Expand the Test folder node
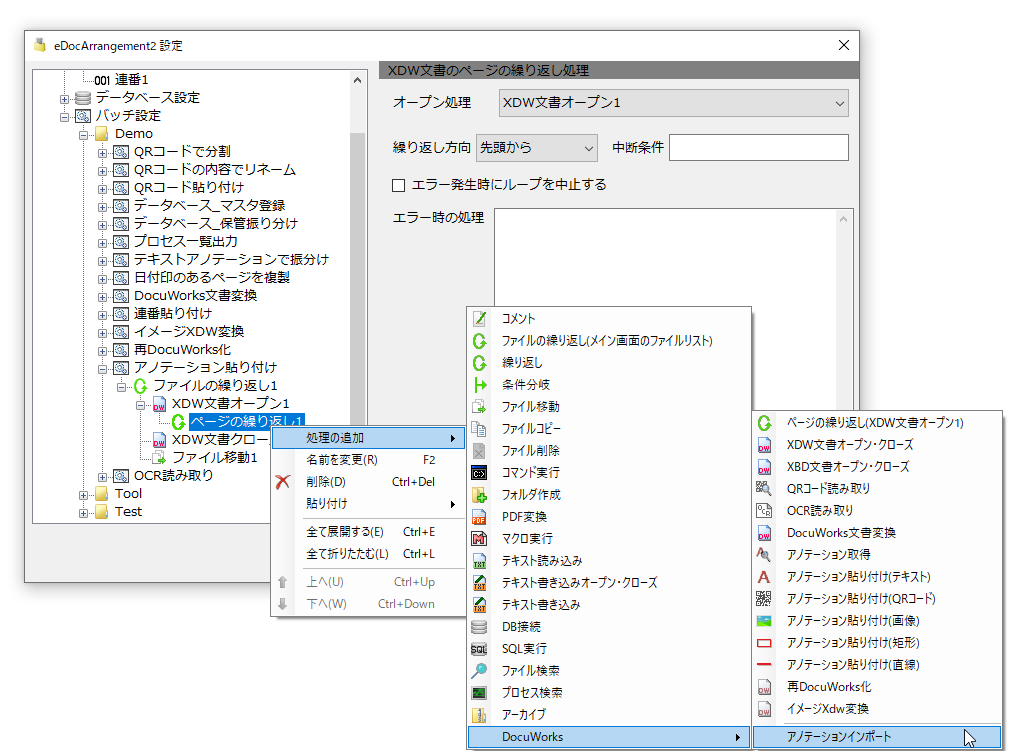Screen dimensions: 1025x751 (83, 514)
